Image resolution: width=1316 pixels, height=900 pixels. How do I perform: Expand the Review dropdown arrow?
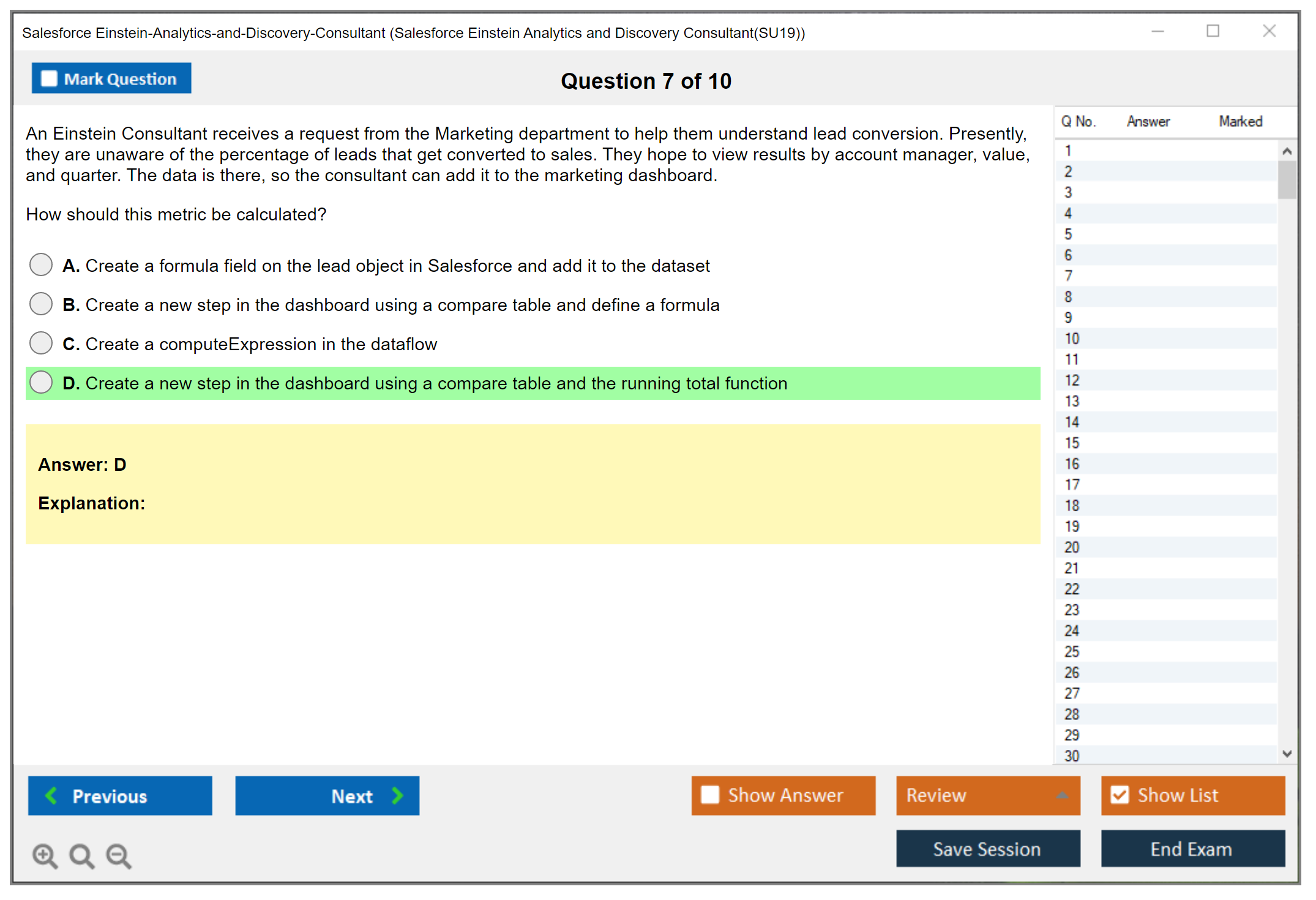[1062, 795]
